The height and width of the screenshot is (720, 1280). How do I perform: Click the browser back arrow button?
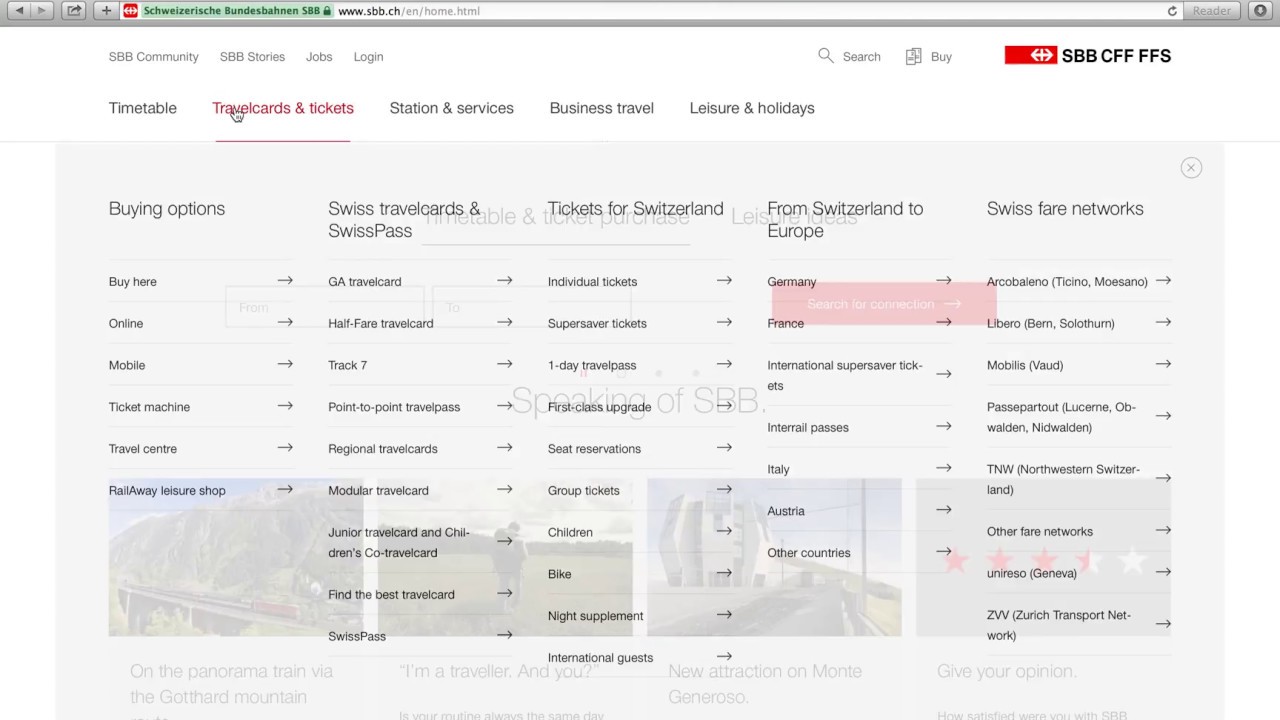pos(19,11)
